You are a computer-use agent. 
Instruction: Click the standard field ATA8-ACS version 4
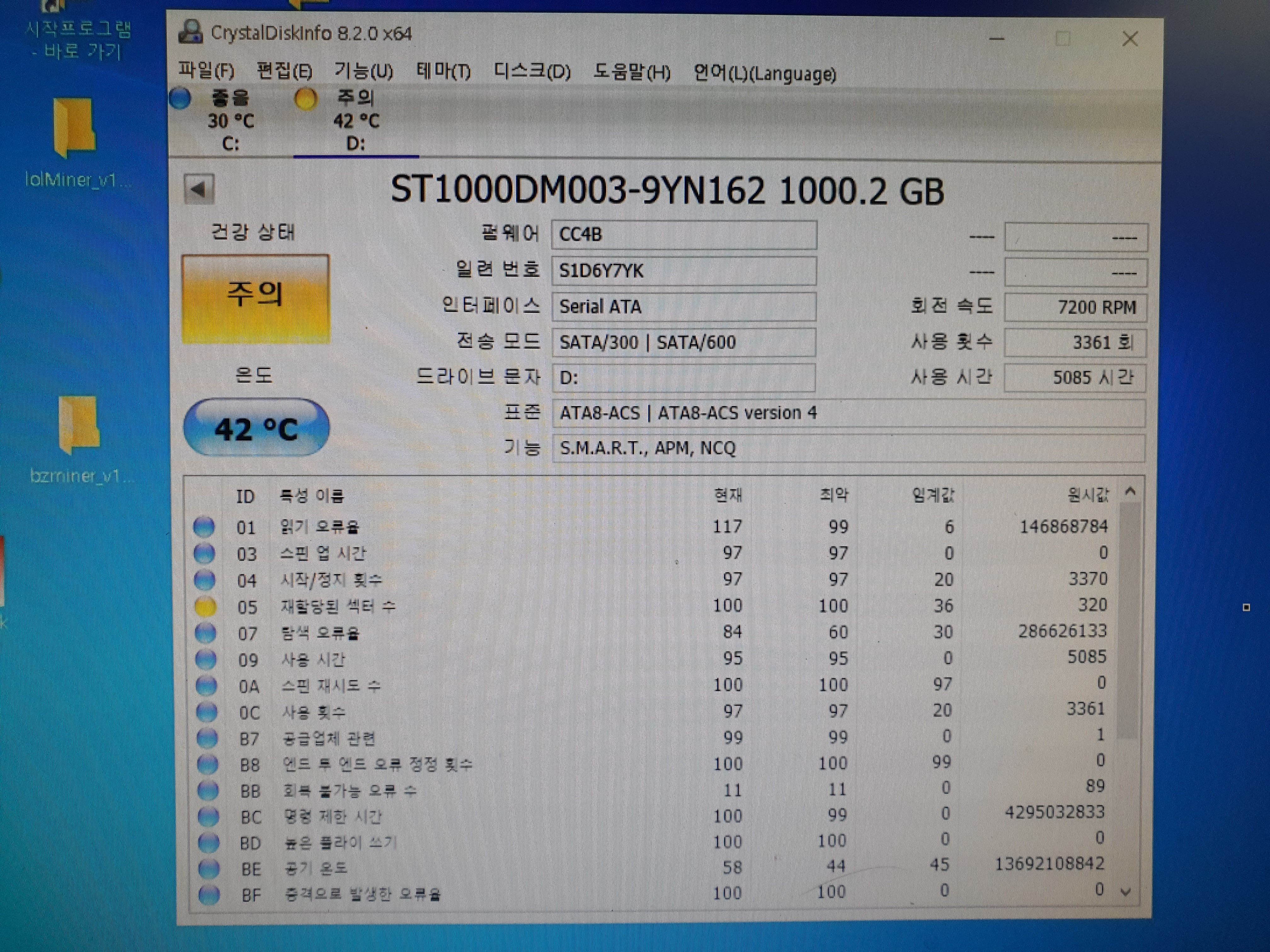click(x=849, y=413)
